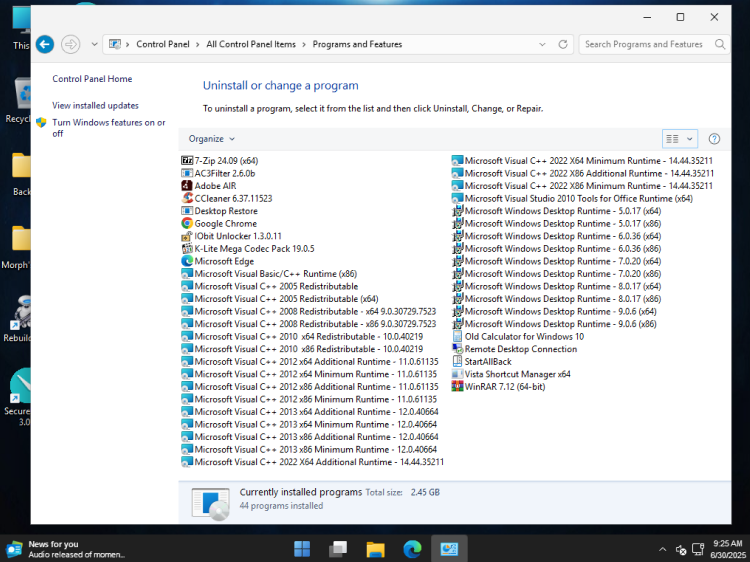This screenshot has height=562, width=750.
Task: Open the Organize dropdown menu
Action: point(211,139)
